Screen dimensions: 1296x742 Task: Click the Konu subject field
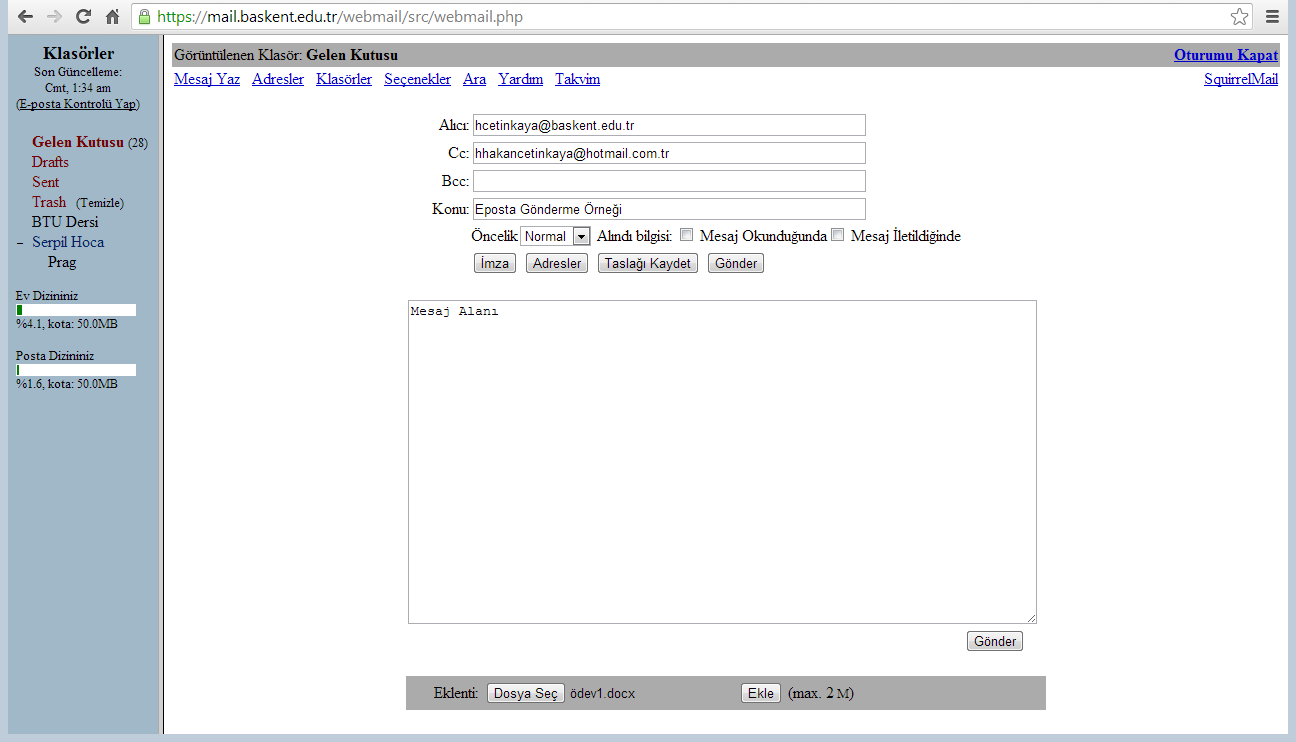pos(669,209)
